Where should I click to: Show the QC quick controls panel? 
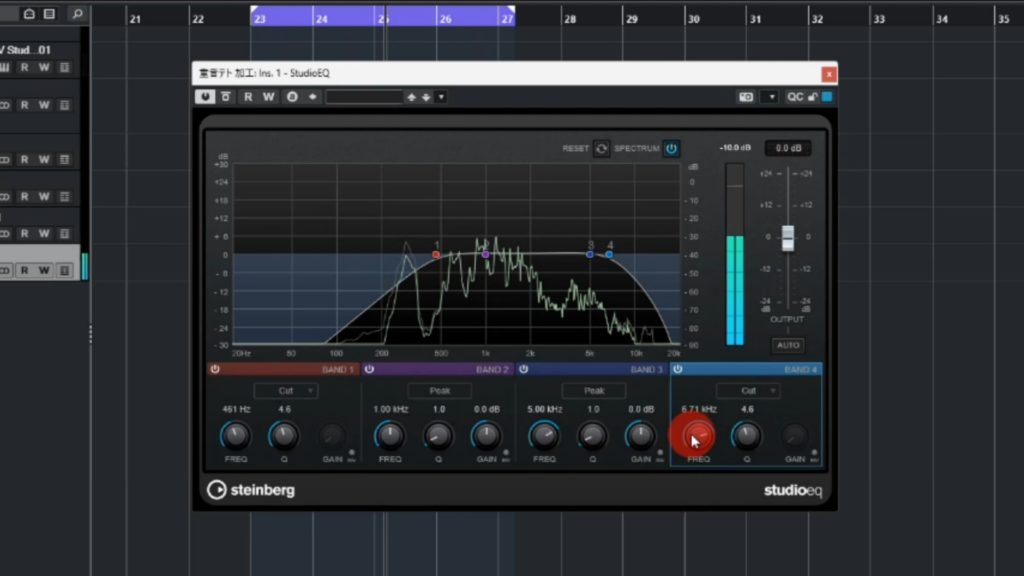pos(795,97)
